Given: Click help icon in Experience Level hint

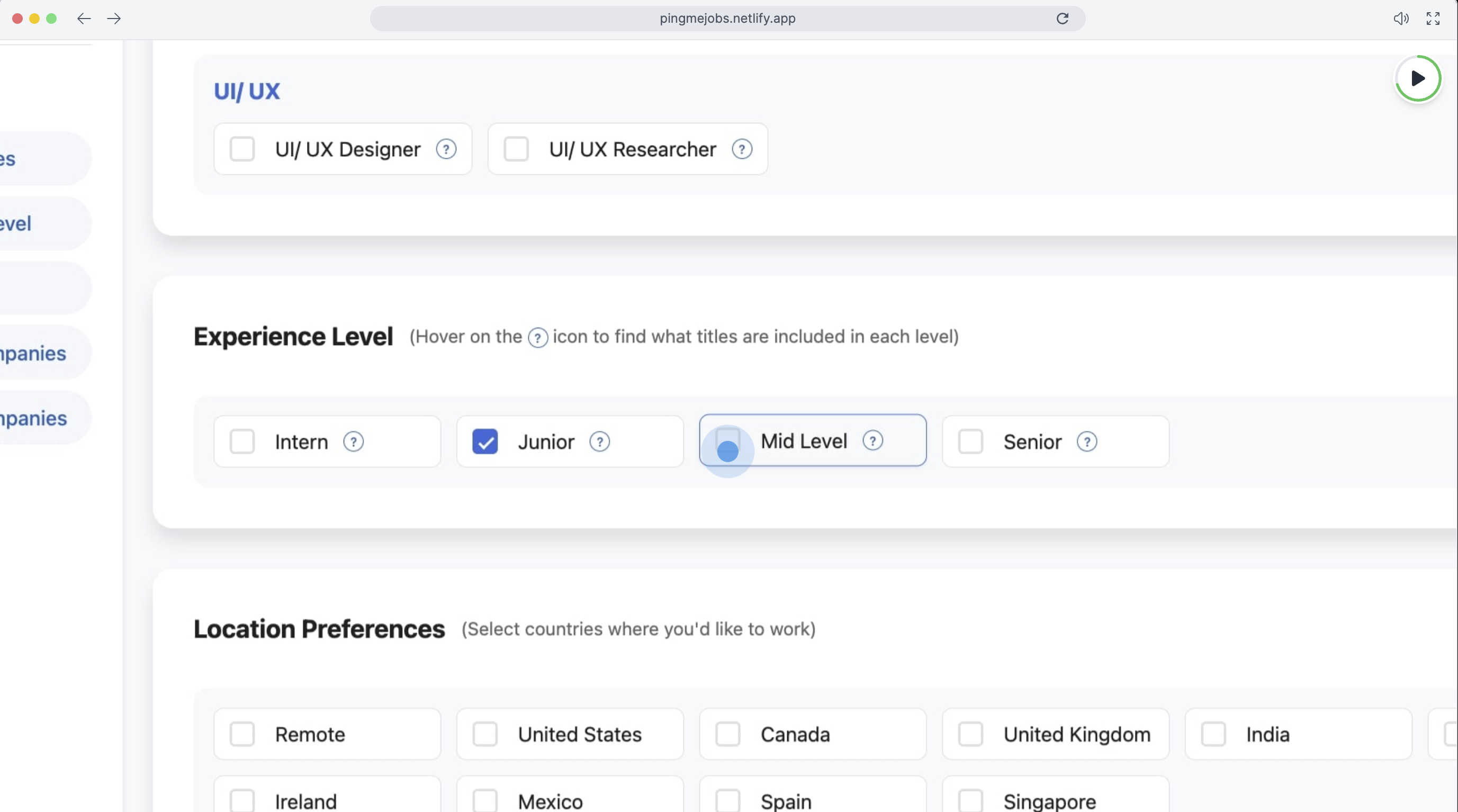Looking at the screenshot, I should point(537,338).
